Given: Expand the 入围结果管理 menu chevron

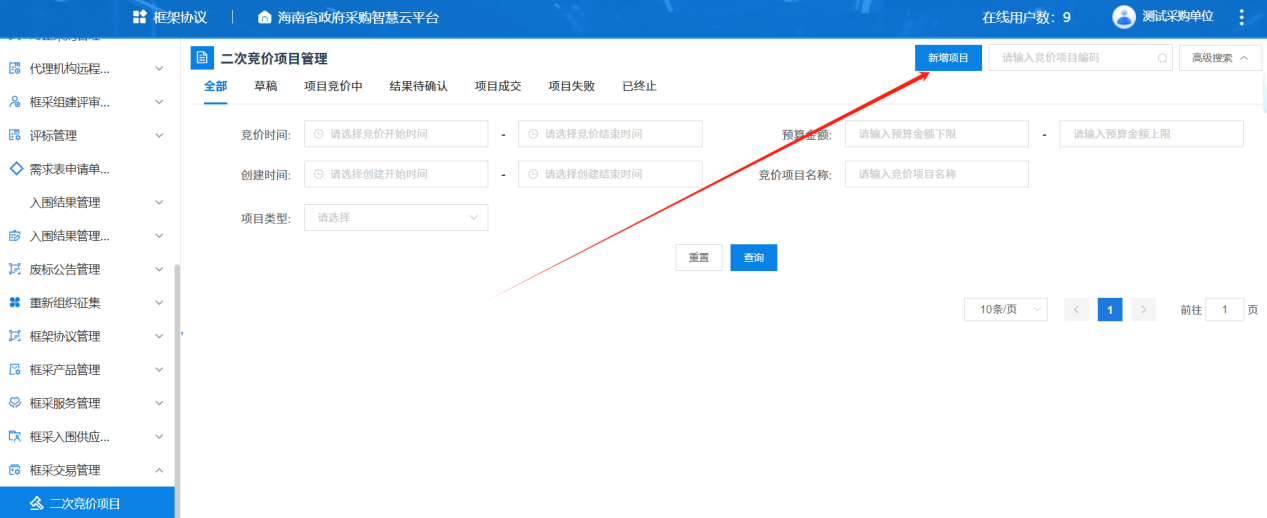Looking at the screenshot, I should coord(159,202).
